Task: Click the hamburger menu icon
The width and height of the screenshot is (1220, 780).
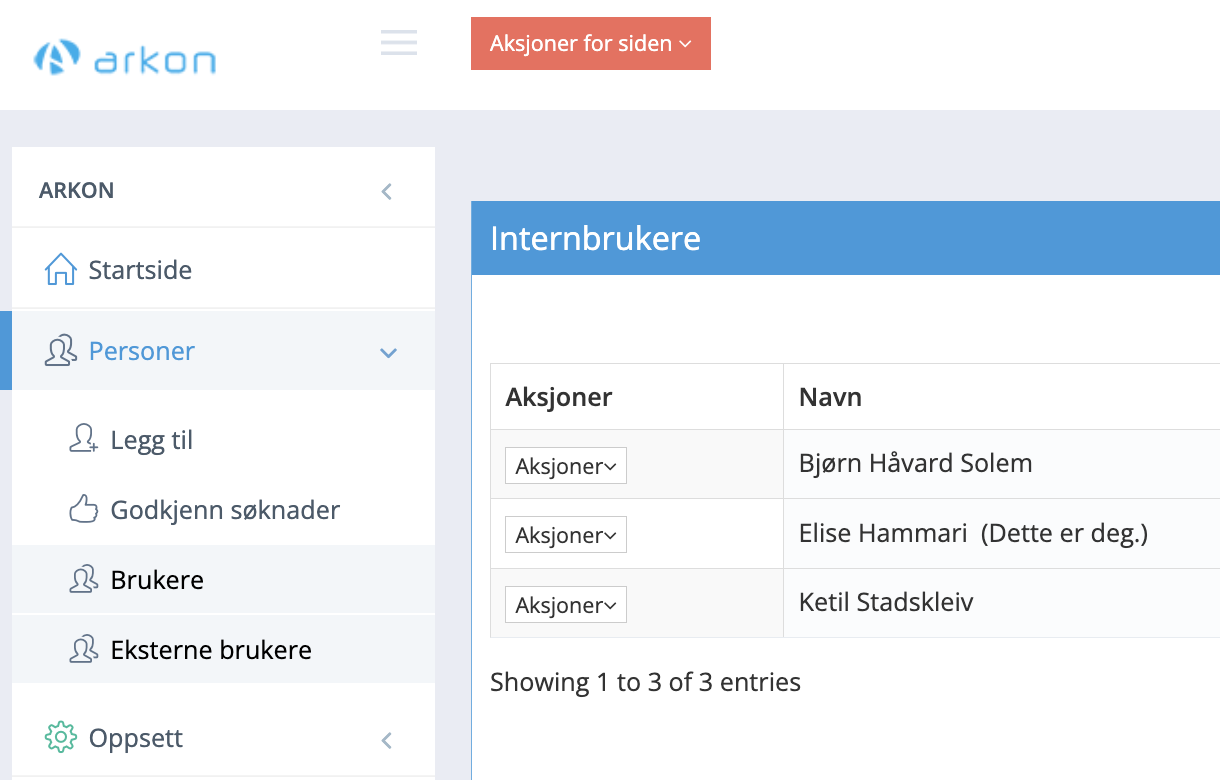Action: click(398, 42)
